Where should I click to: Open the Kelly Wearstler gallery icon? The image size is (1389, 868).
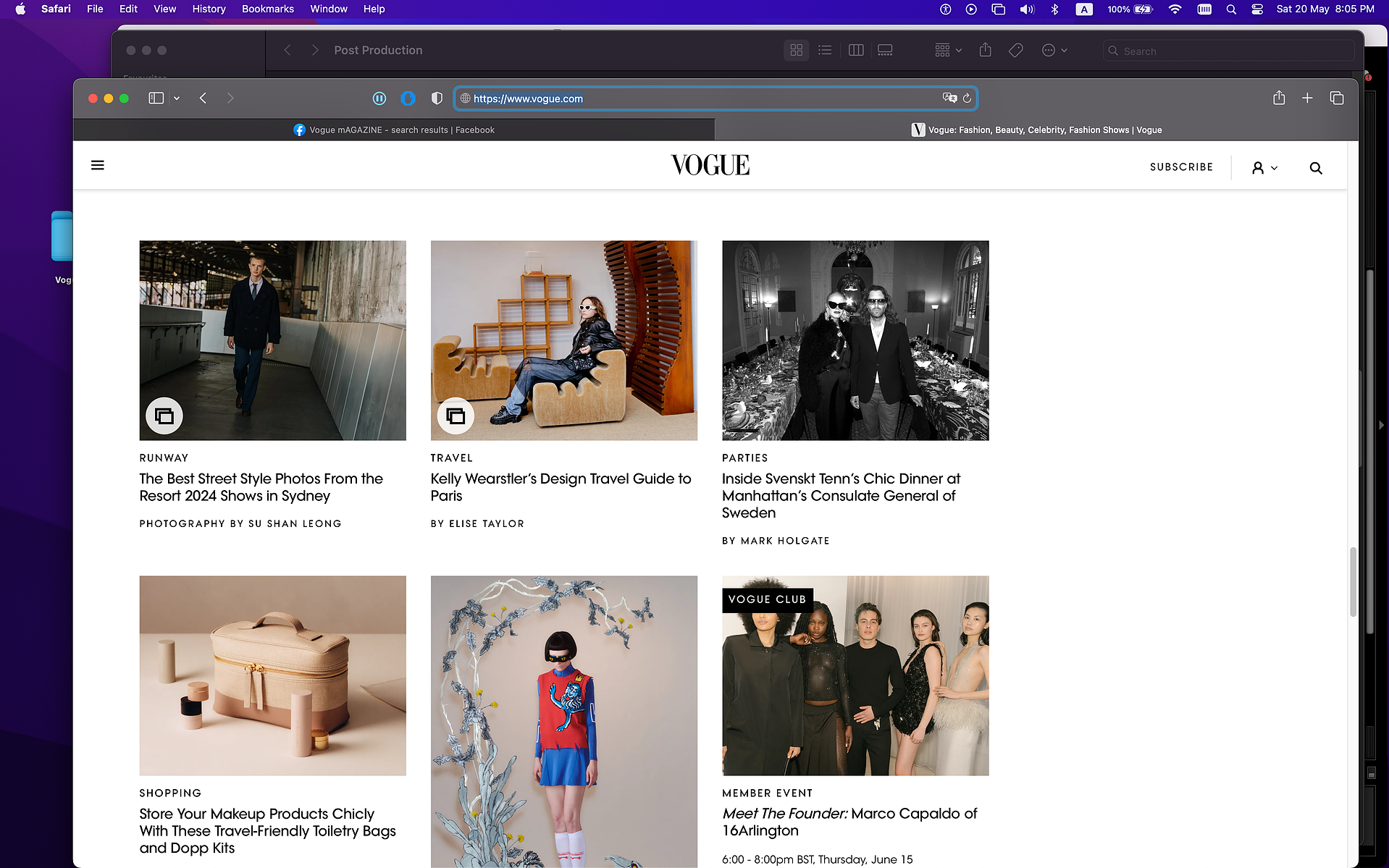pyautogui.click(x=456, y=416)
